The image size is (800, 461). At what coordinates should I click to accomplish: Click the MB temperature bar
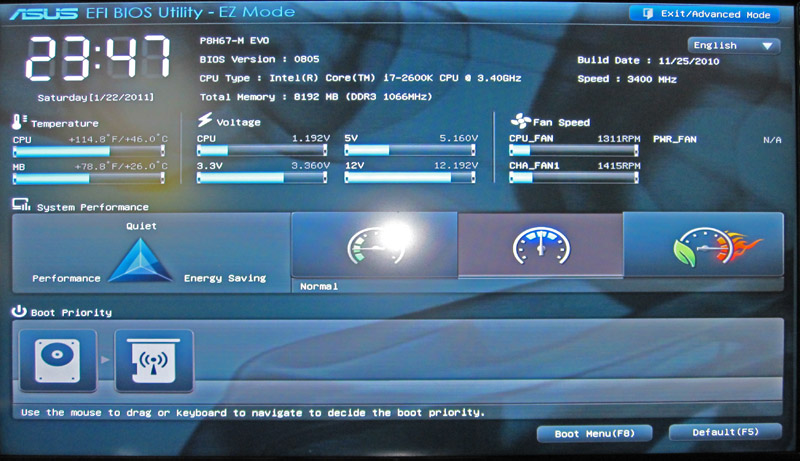[89, 178]
